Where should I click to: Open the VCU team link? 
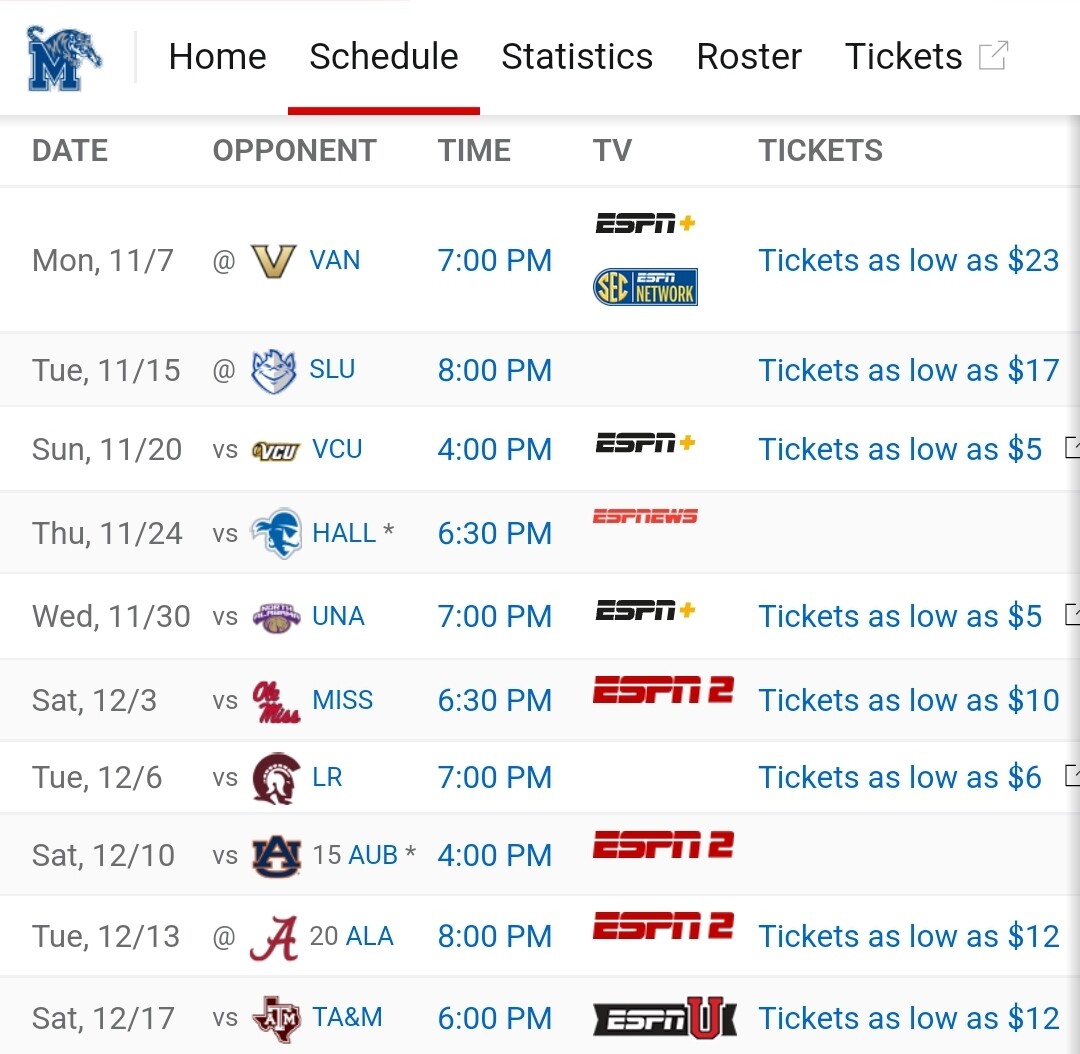(x=337, y=449)
